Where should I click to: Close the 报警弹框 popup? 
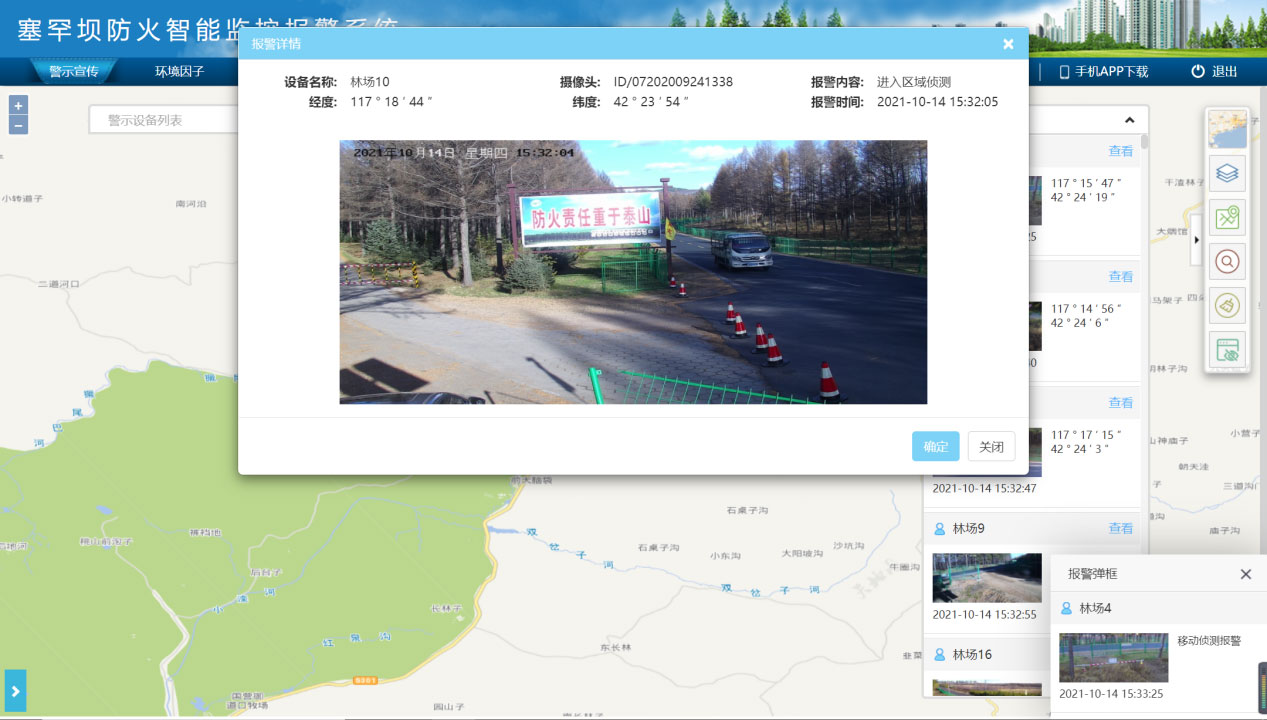tap(1245, 574)
